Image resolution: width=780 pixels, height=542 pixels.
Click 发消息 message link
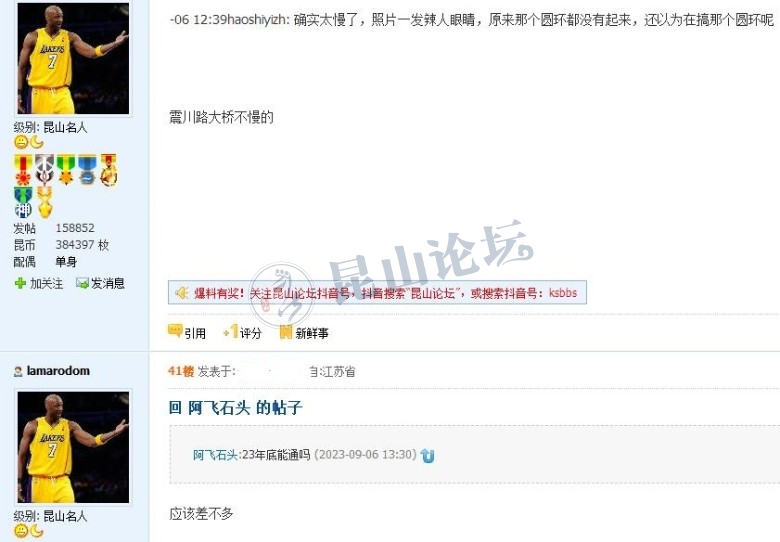coord(107,283)
